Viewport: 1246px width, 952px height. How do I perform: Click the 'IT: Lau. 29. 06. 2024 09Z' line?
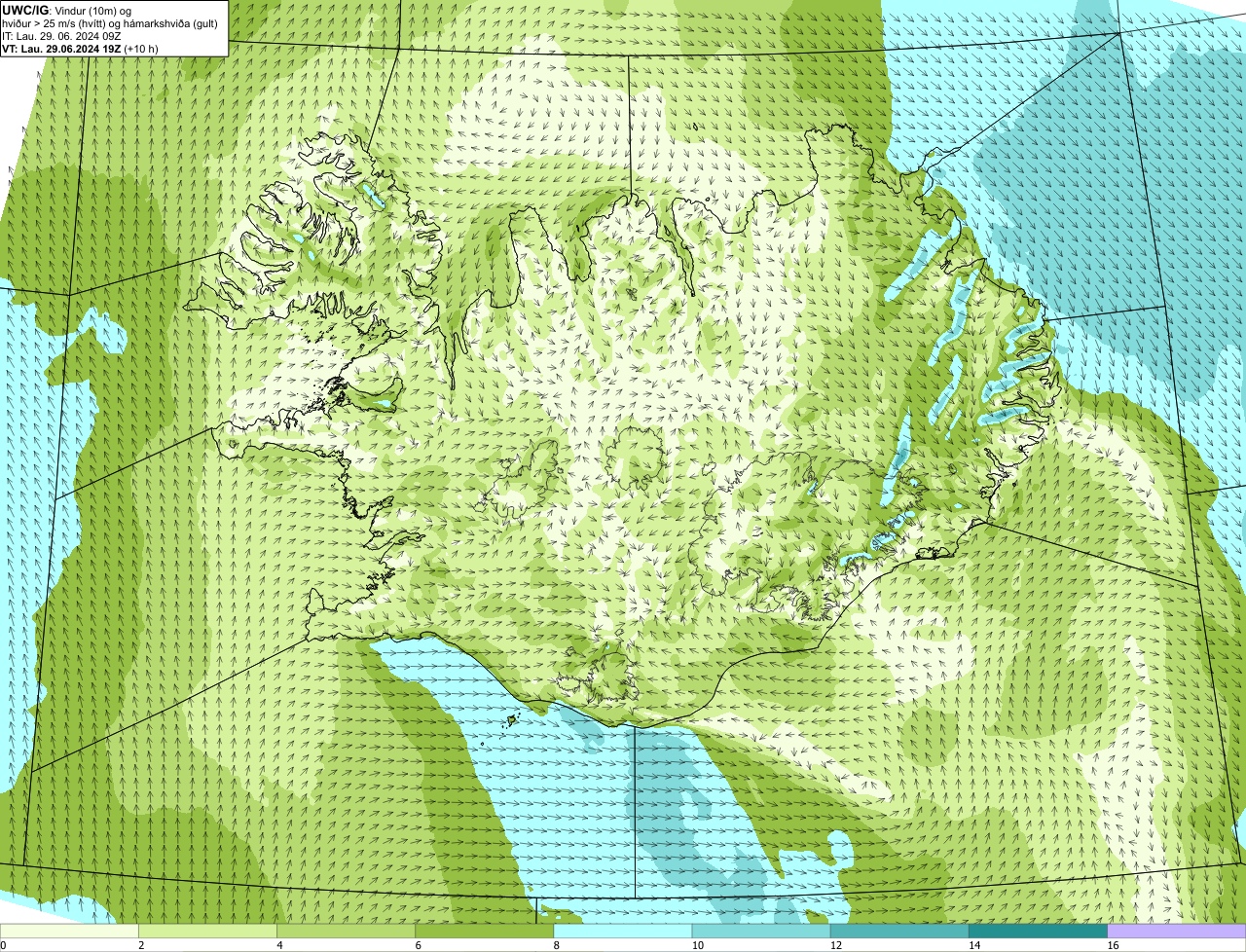click(61, 36)
